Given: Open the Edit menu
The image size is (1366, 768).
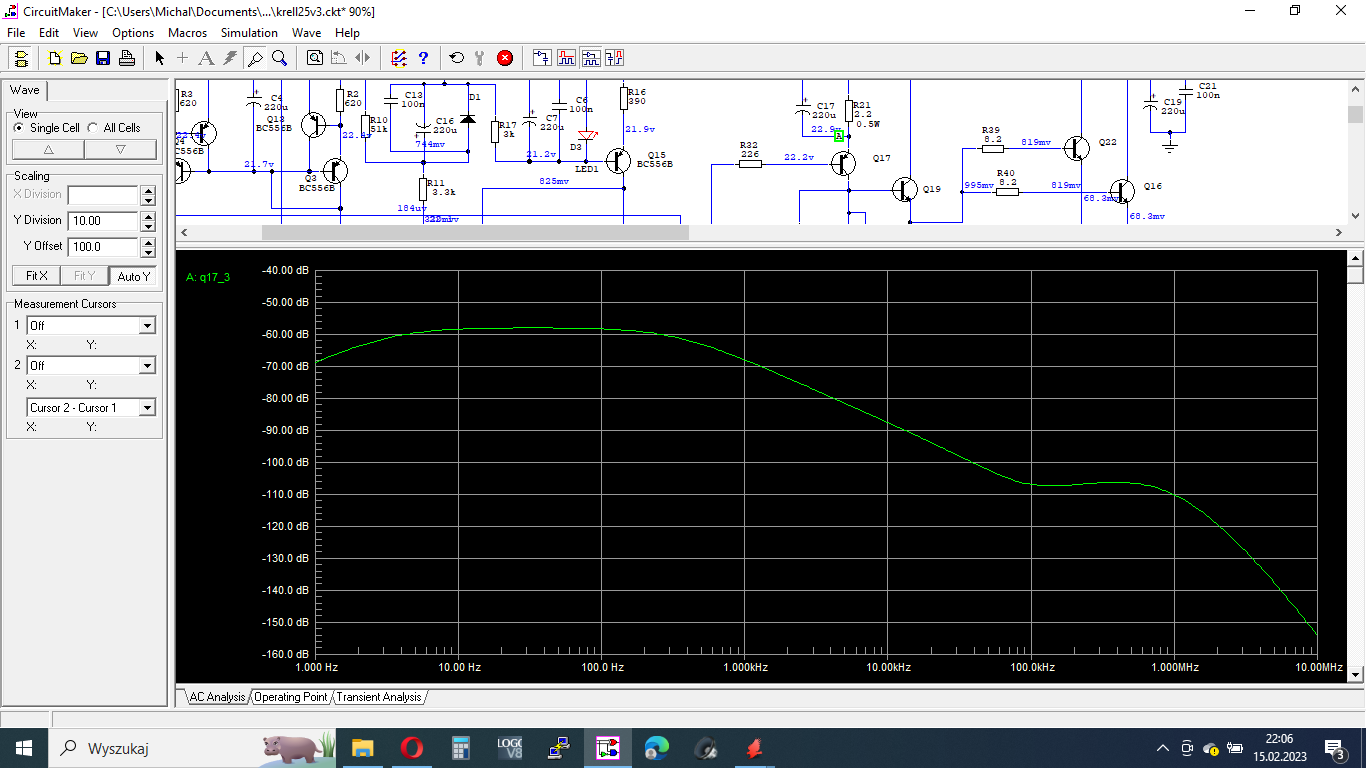Looking at the screenshot, I should (x=49, y=33).
